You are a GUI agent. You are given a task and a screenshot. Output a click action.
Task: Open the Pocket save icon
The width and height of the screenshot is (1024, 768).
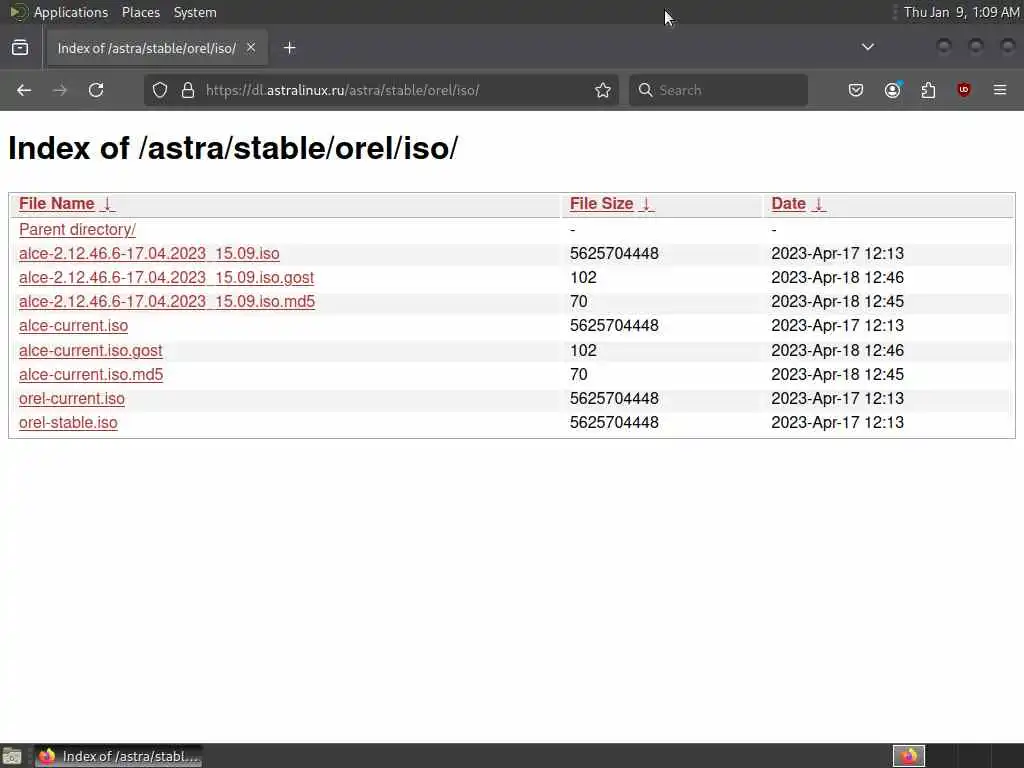(x=856, y=90)
